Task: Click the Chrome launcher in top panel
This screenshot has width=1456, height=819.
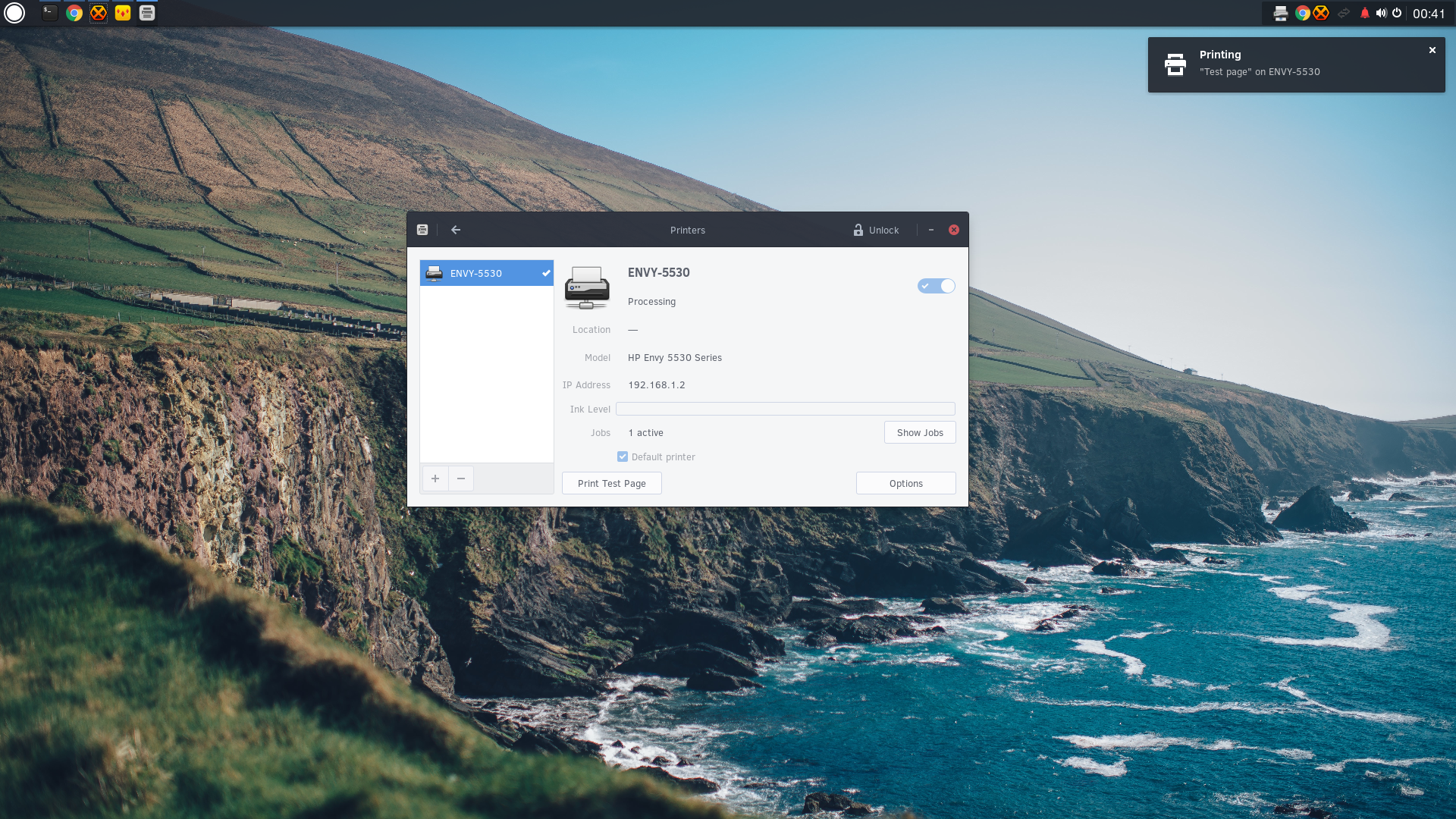Action: 74,13
